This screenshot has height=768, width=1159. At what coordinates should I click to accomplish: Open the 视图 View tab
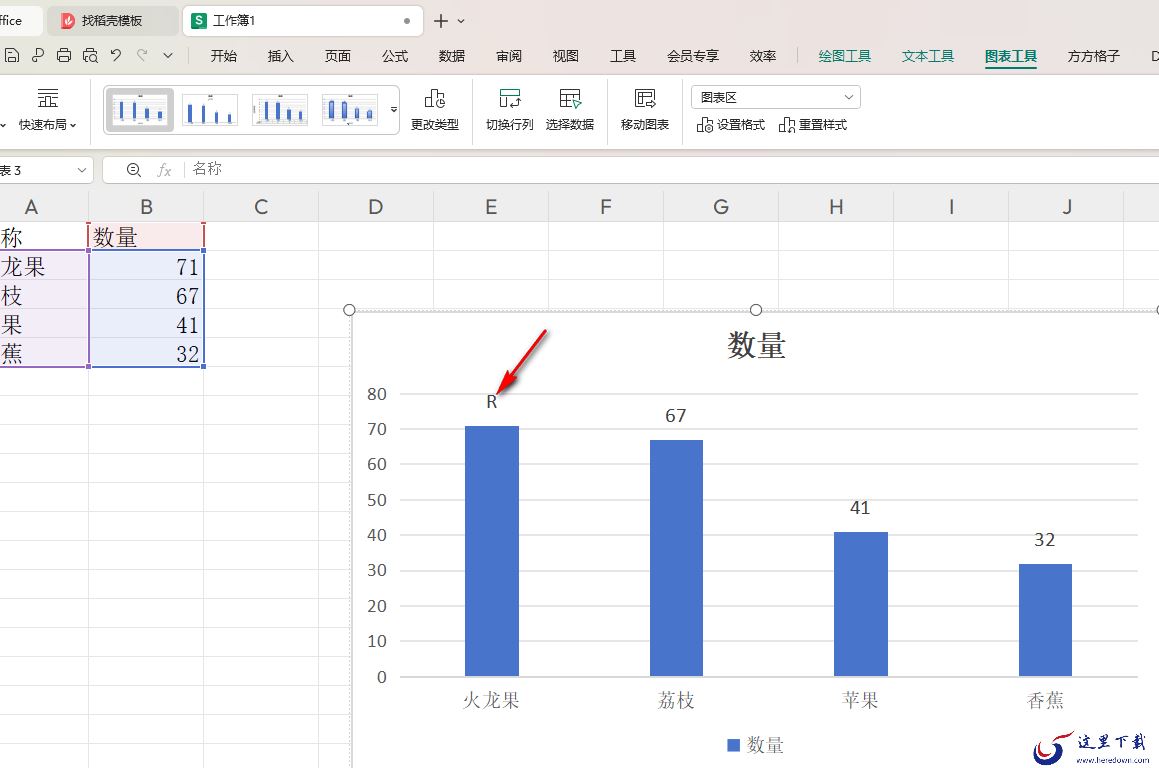565,56
